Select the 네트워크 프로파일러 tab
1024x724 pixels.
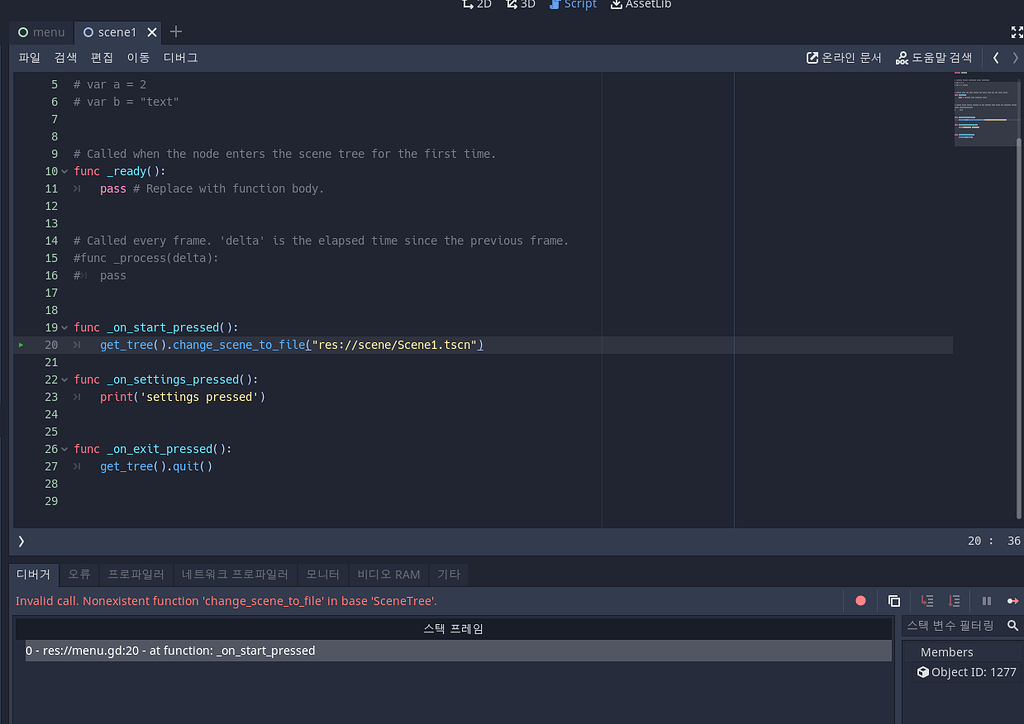235,574
